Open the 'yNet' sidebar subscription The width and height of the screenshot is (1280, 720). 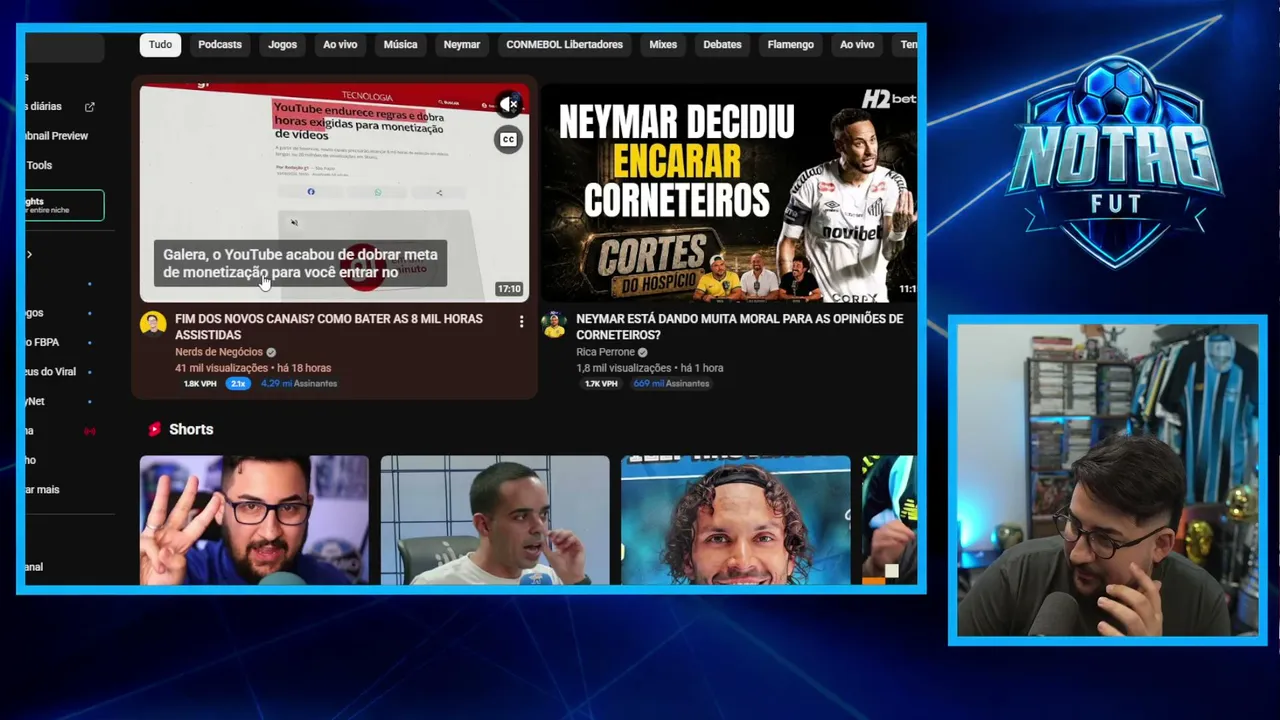tap(35, 401)
